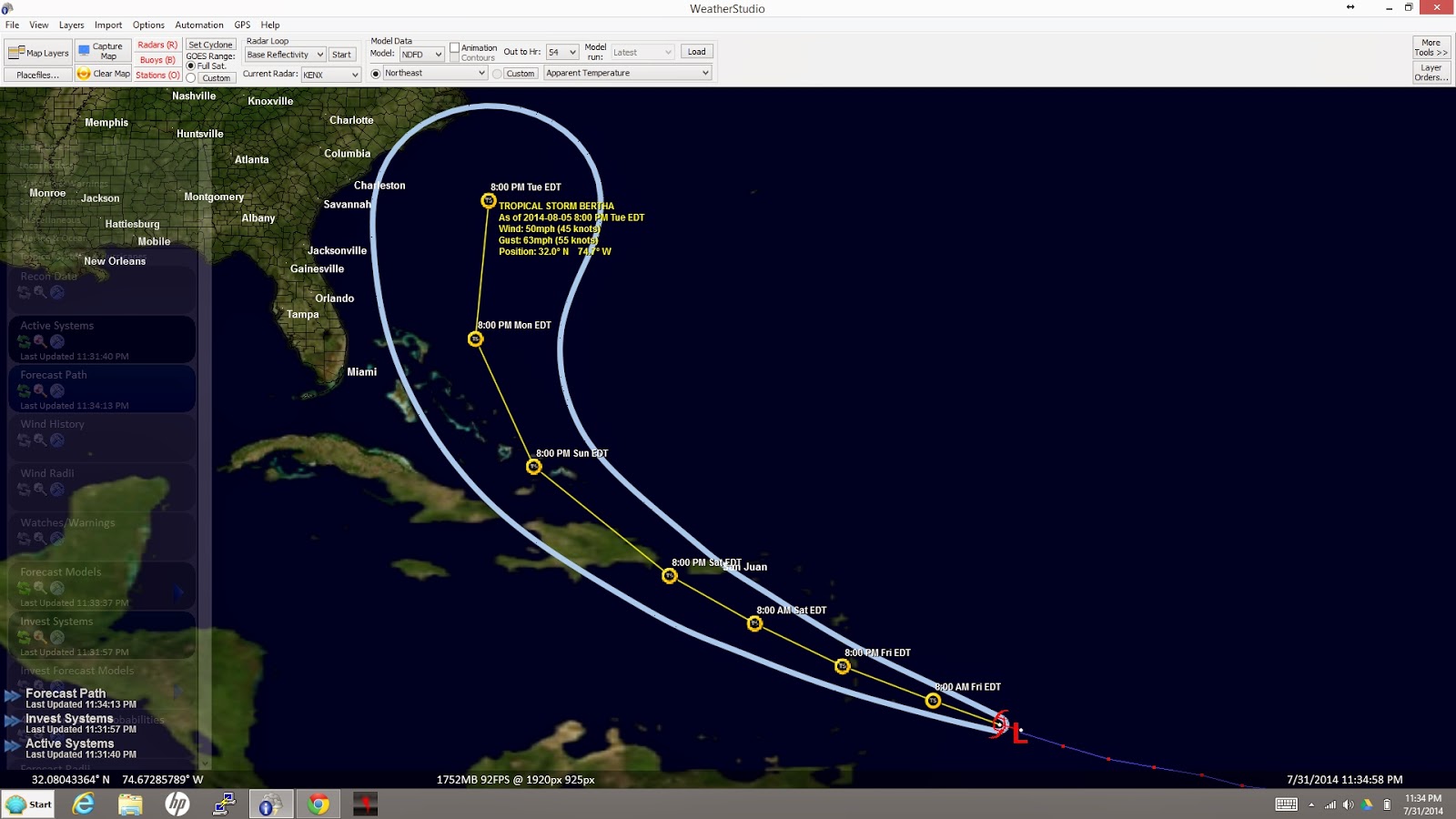Click the Load model data button
This screenshot has height=819, width=1456.
(x=696, y=52)
